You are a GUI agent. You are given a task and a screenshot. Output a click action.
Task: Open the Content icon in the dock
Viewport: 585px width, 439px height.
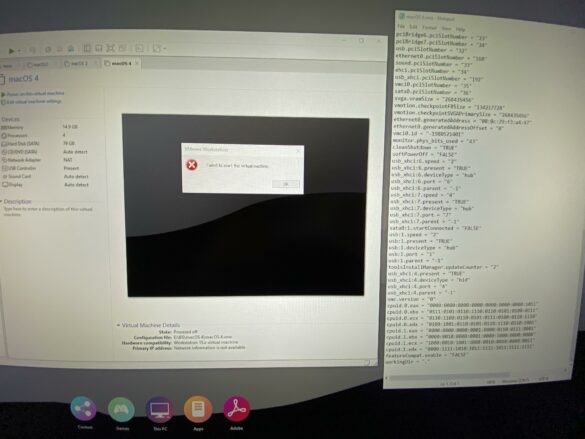[84, 409]
